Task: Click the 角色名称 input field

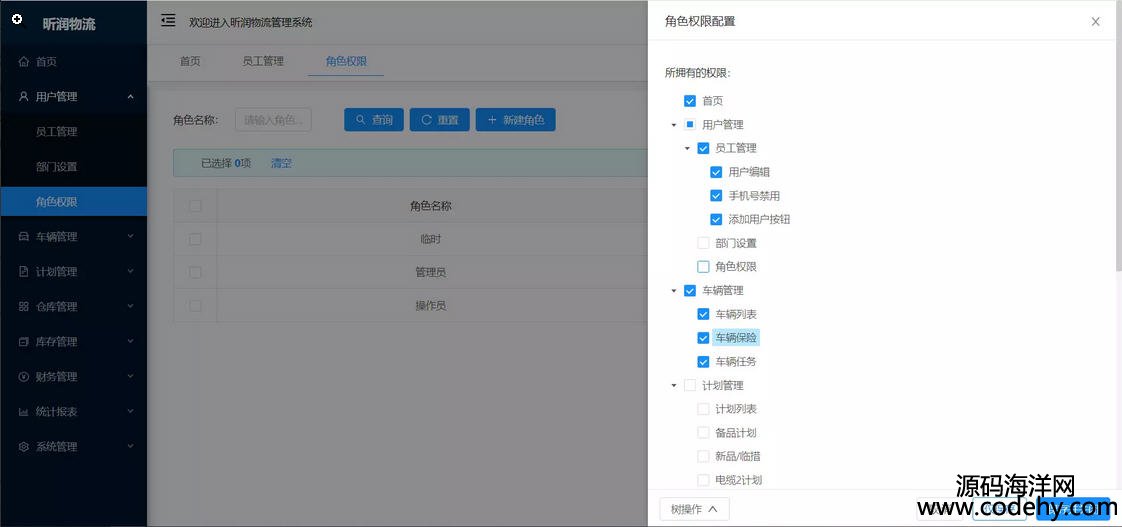Action: [x=273, y=120]
